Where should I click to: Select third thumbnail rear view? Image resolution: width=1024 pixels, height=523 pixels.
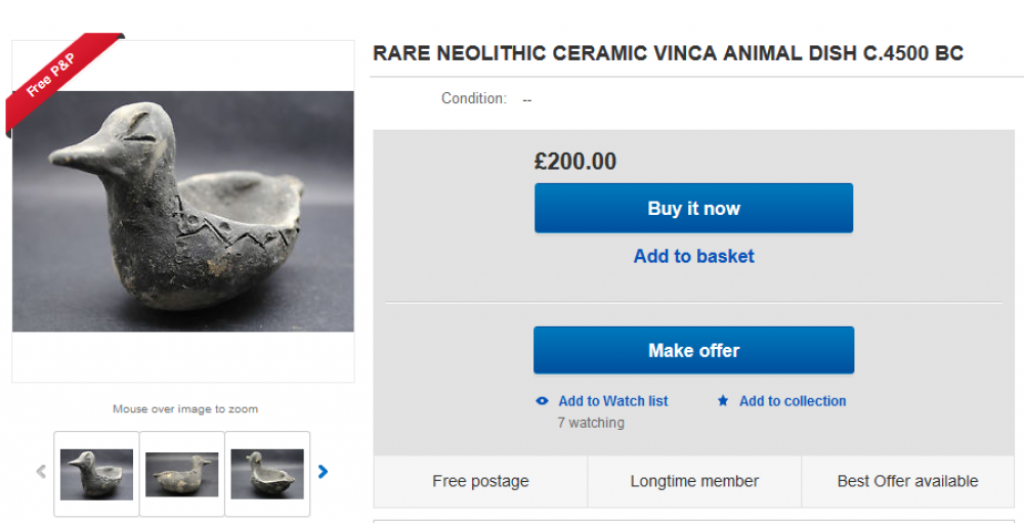[x=267, y=473]
